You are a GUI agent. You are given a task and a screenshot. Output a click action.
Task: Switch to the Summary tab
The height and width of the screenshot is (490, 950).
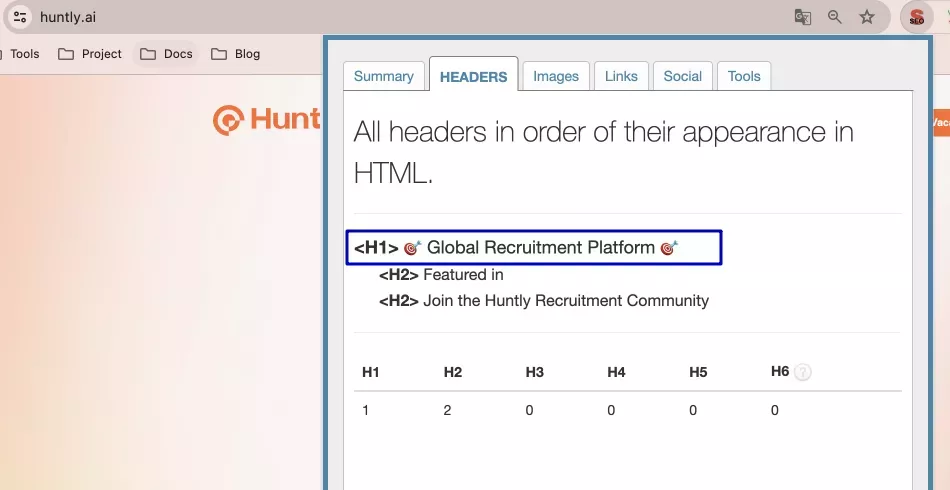click(x=383, y=76)
